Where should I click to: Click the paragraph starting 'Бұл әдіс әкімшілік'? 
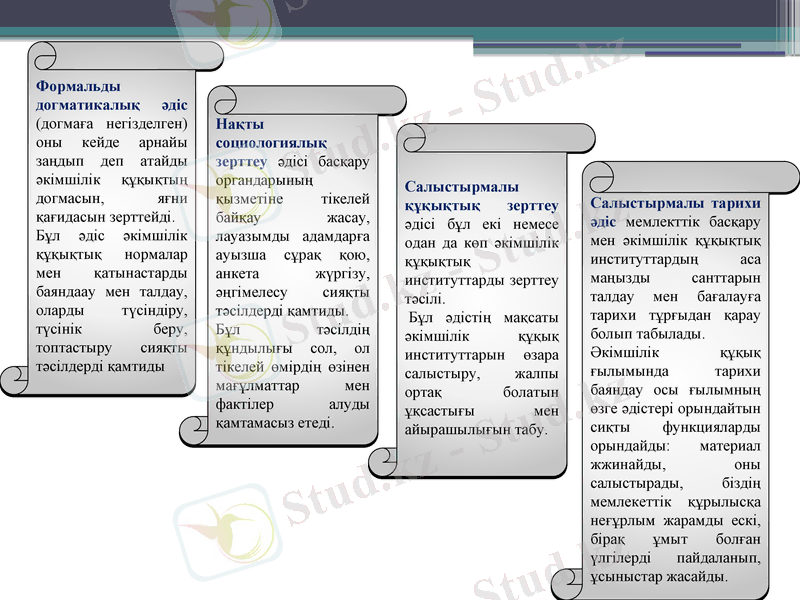click(111, 301)
